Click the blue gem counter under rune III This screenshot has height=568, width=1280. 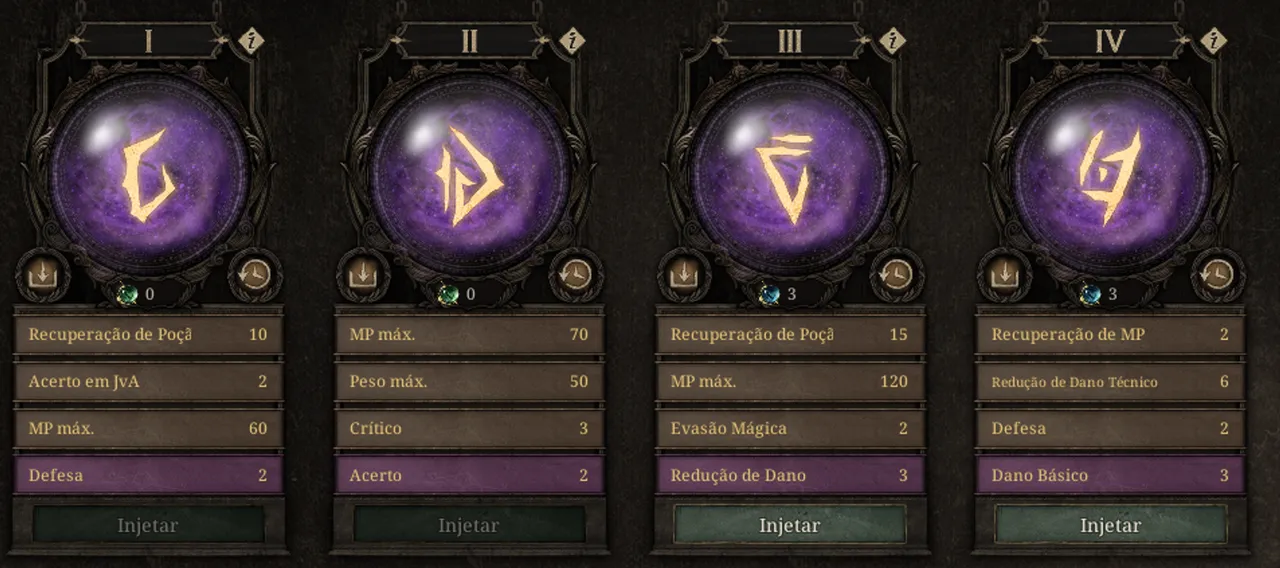[x=778, y=294]
